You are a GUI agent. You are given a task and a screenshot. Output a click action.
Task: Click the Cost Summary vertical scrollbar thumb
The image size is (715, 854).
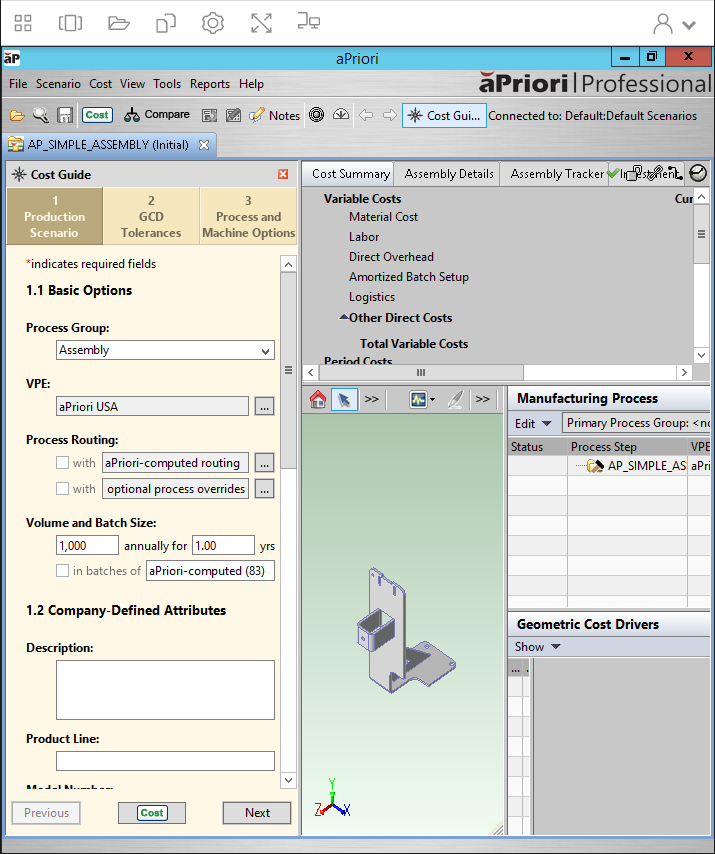tap(701, 234)
